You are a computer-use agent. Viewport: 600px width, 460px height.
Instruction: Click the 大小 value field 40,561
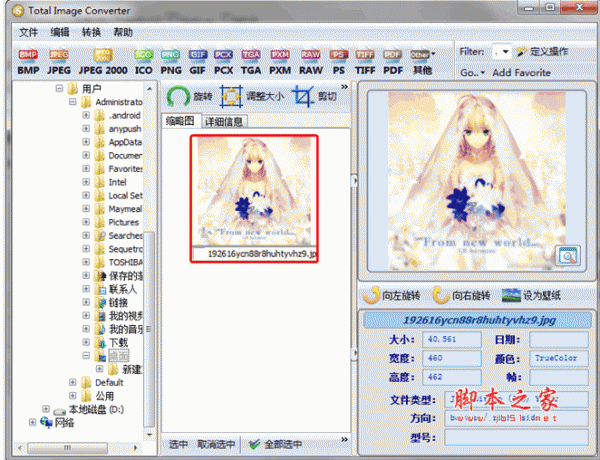[452, 339]
